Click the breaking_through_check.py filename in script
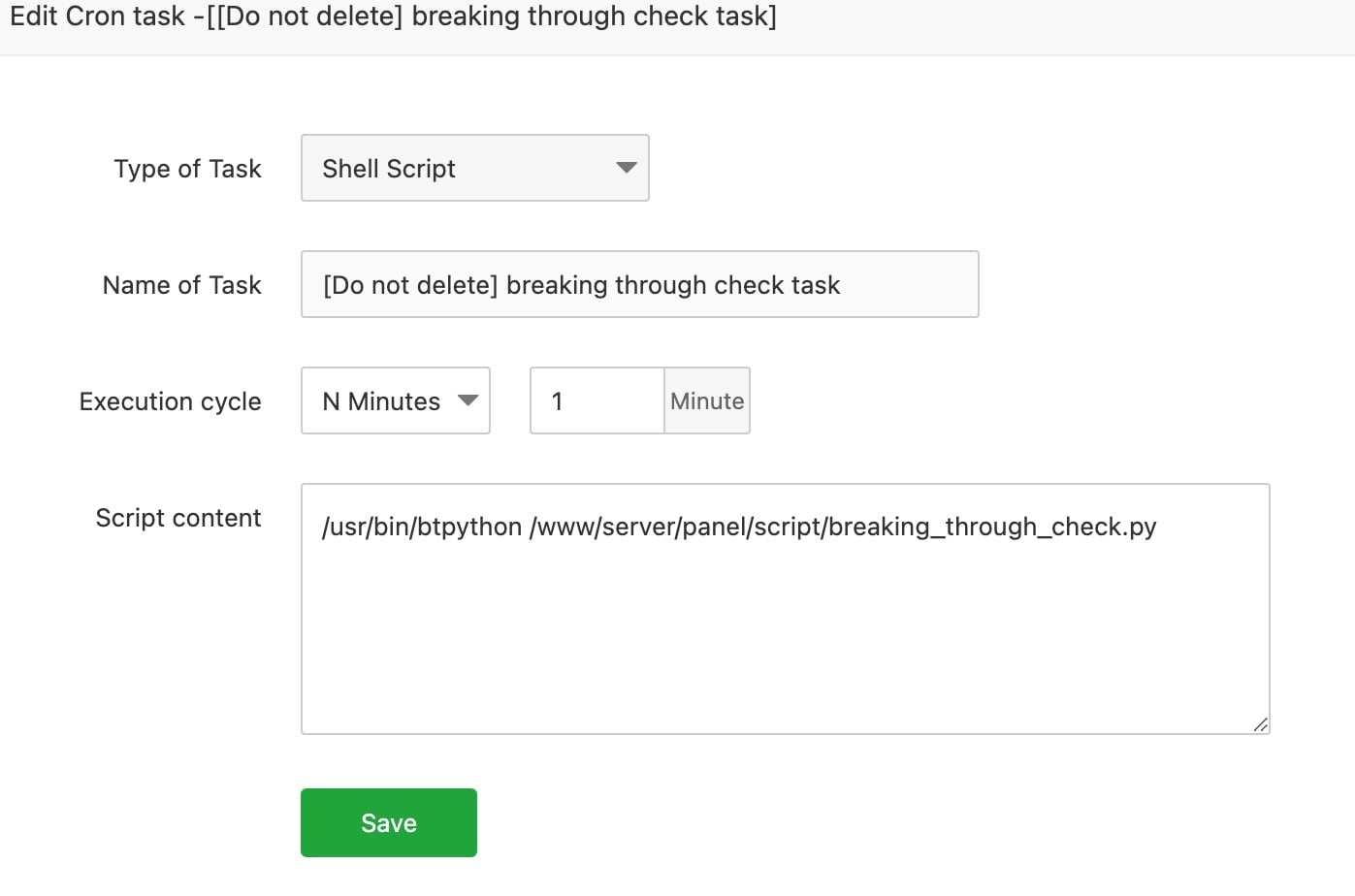Viewport: 1355px width, 896px height. [x=992, y=527]
